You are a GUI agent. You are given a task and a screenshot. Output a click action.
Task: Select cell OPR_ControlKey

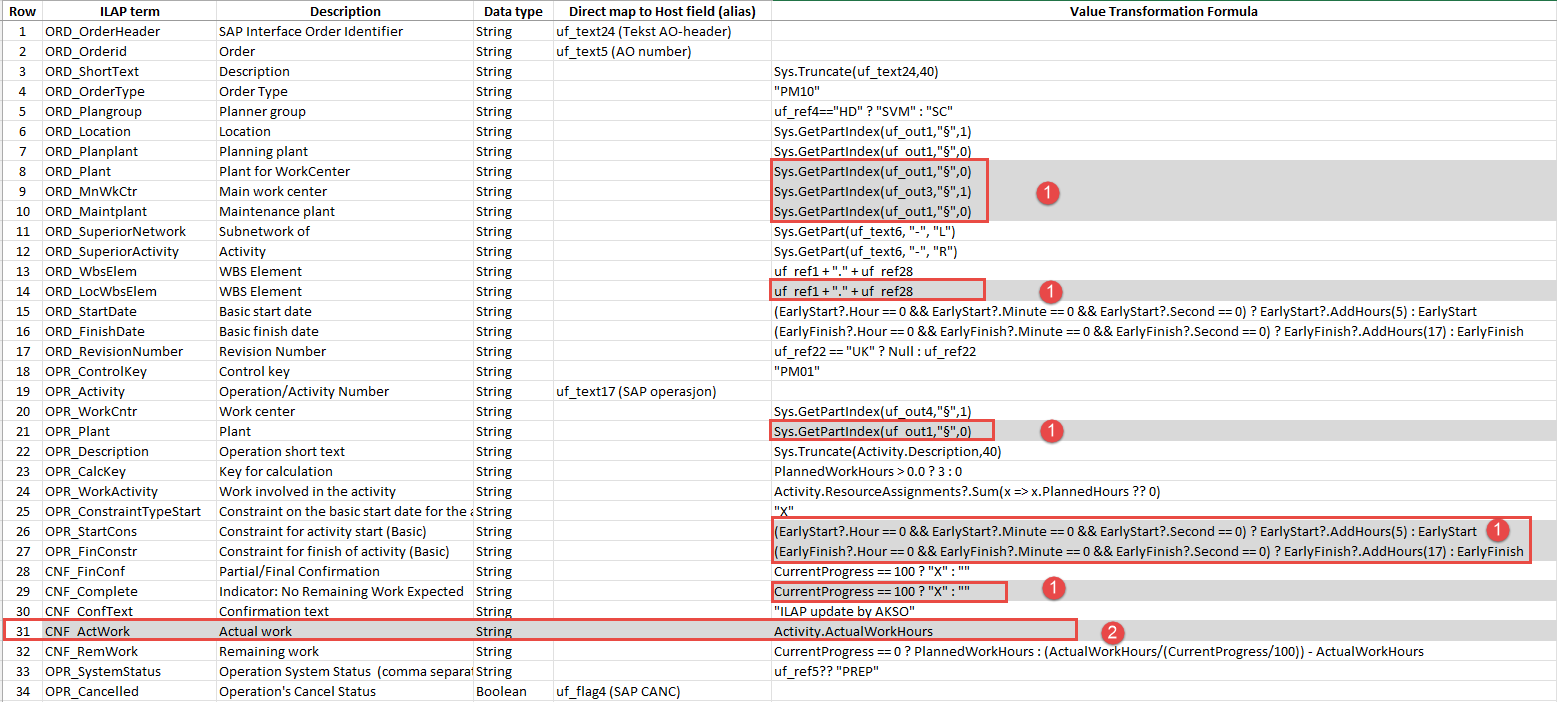click(x=129, y=371)
